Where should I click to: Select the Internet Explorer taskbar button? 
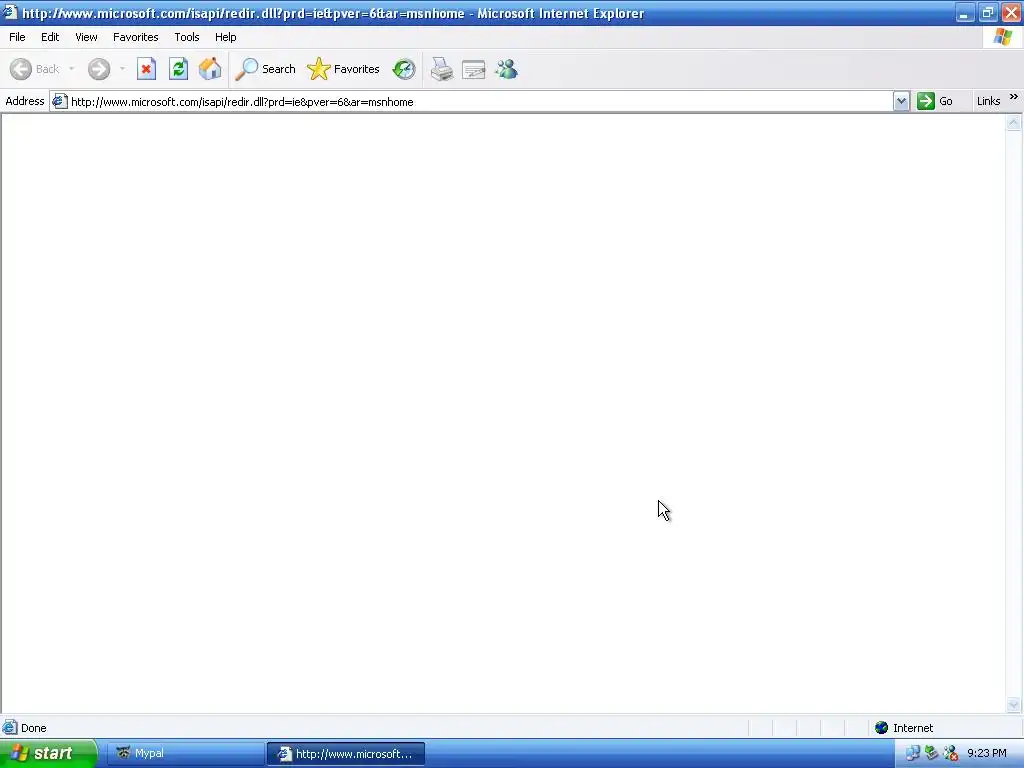pyautogui.click(x=346, y=754)
